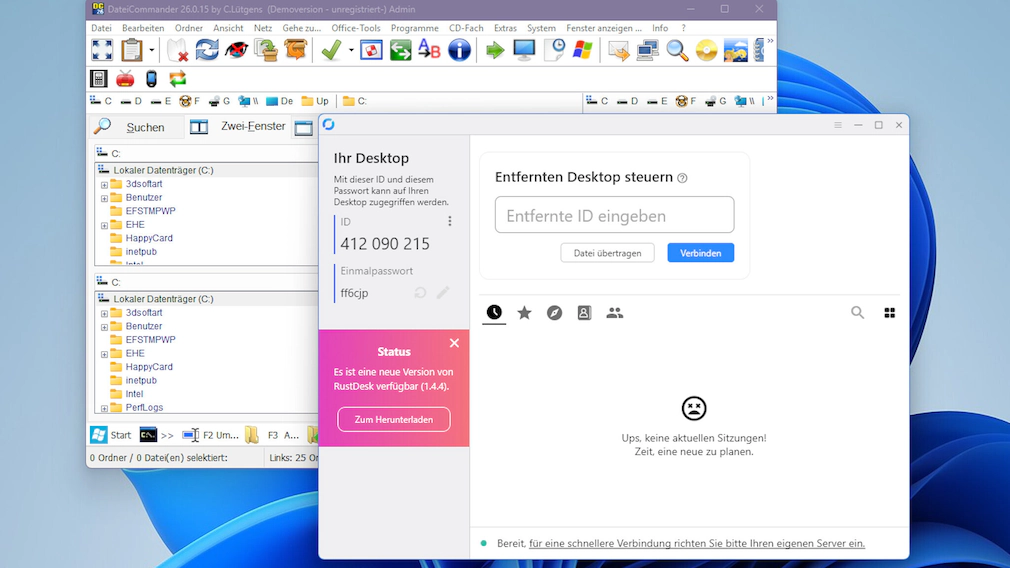This screenshot has height=568, width=1010.
Task: Click the green right-arrow icon
Action: click(495, 50)
